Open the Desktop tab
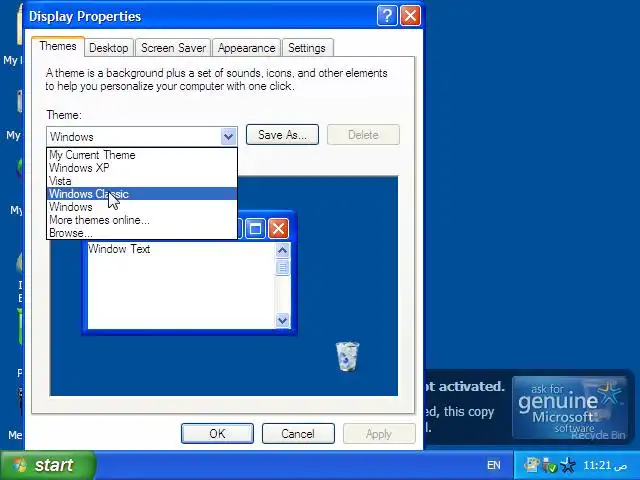Image resolution: width=640 pixels, height=480 pixels. [x=109, y=48]
